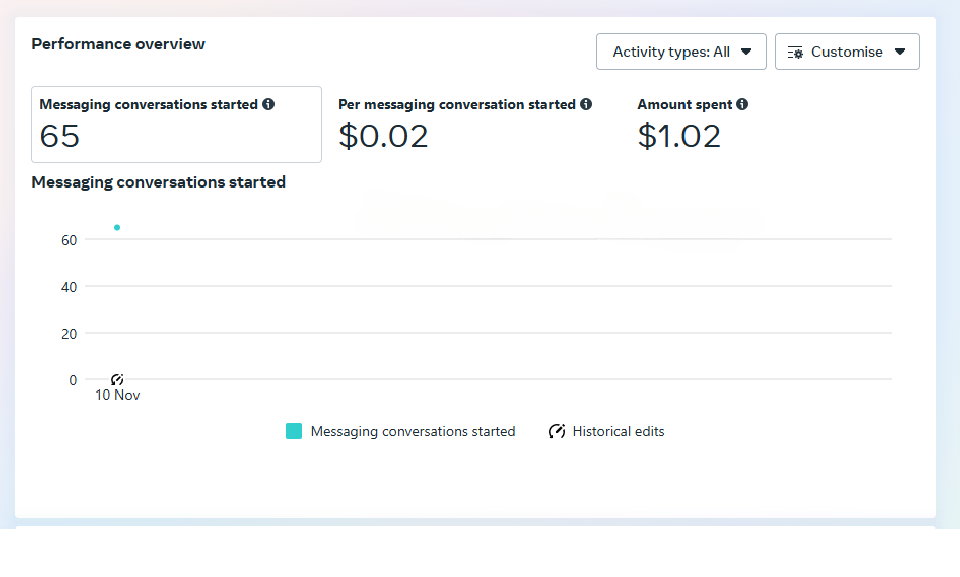Click the Messaging conversations started chart title
This screenshot has height=577, width=960.
[159, 182]
